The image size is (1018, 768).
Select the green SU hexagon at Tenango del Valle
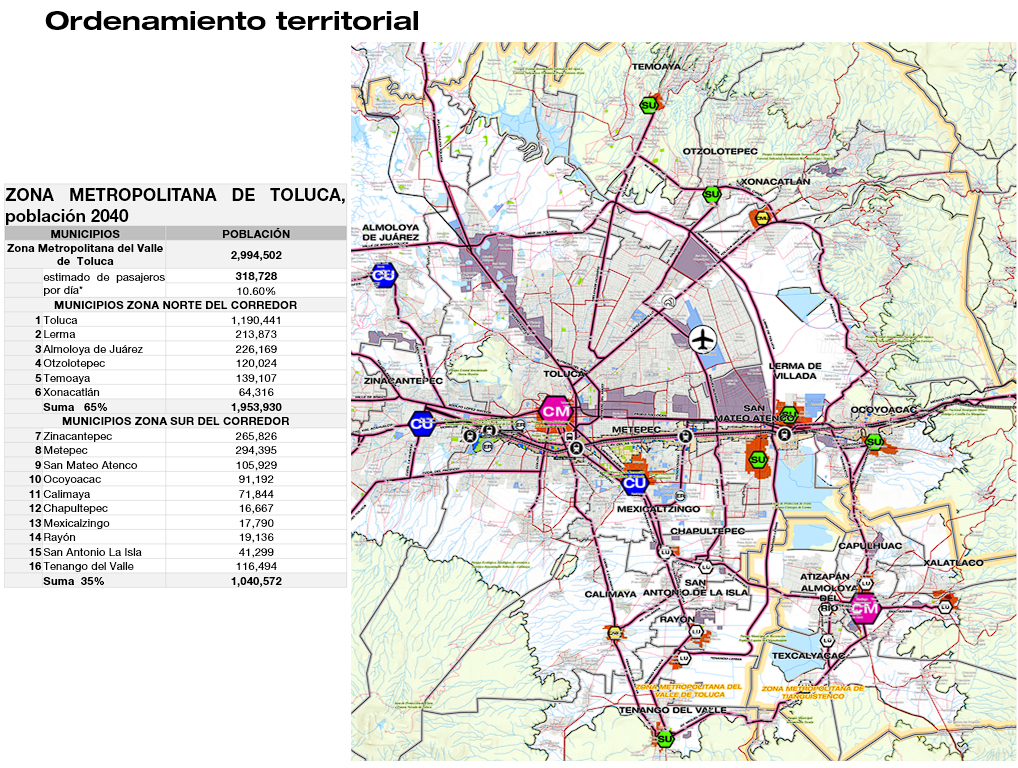pyautogui.click(x=665, y=739)
